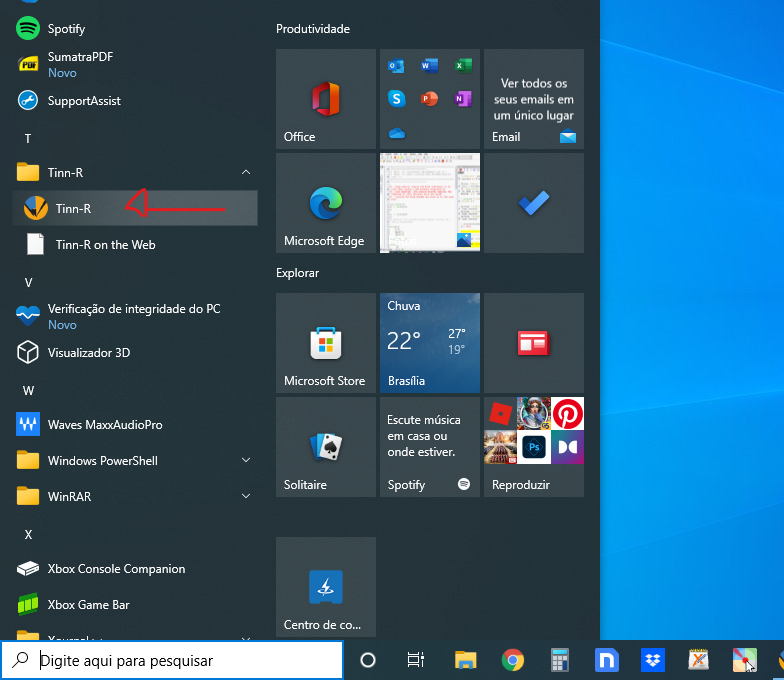The width and height of the screenshot is (784, 680).
Task: Open Calculator from taskbar
Action: click(560, 660)
